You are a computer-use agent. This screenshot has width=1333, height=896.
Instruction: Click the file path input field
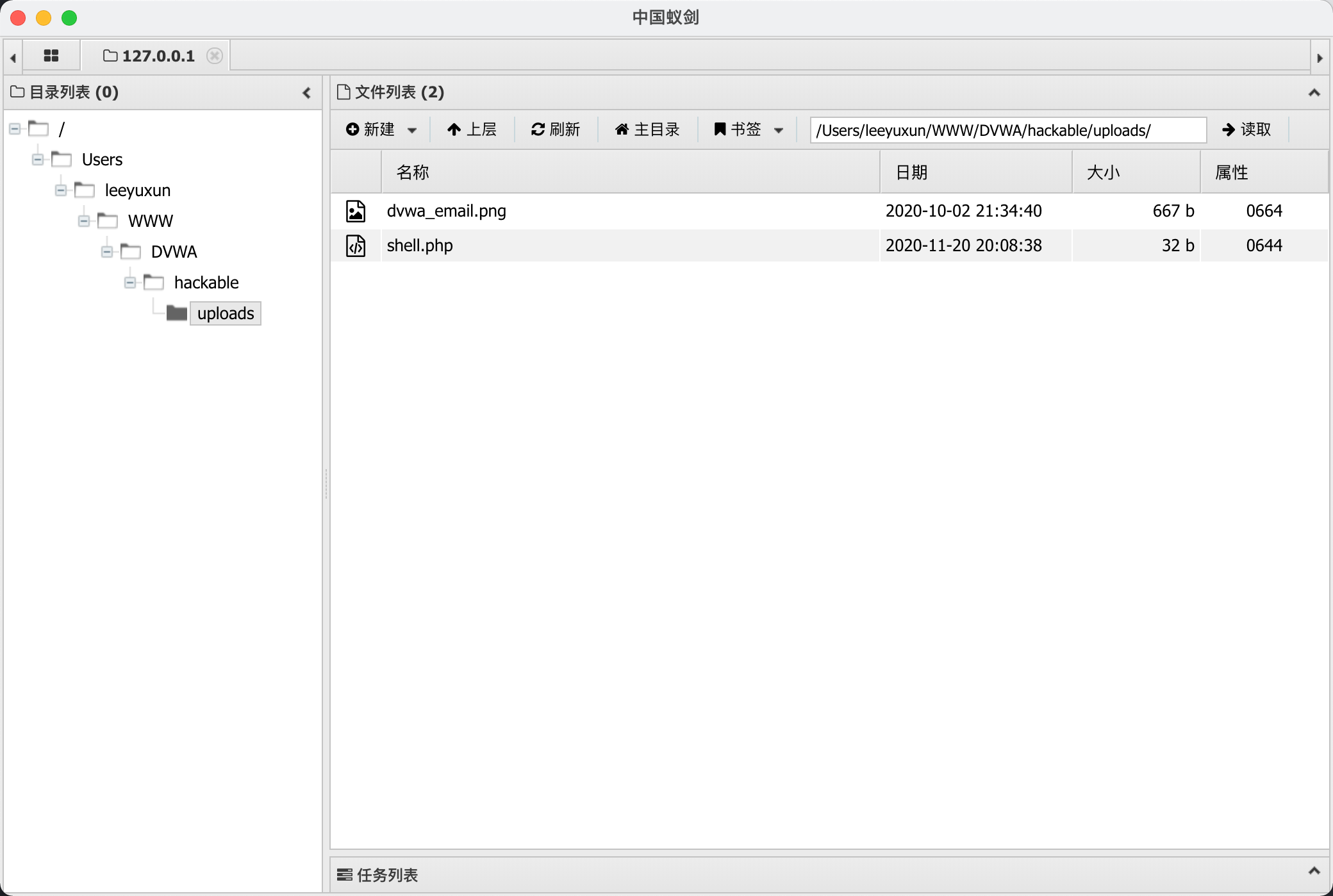(1007, 130)
